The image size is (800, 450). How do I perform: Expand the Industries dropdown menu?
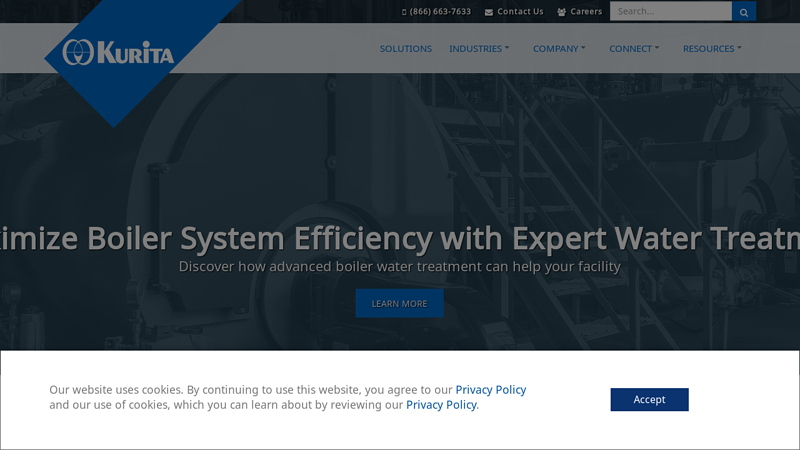pyautogui.click(x=479, y=48)
